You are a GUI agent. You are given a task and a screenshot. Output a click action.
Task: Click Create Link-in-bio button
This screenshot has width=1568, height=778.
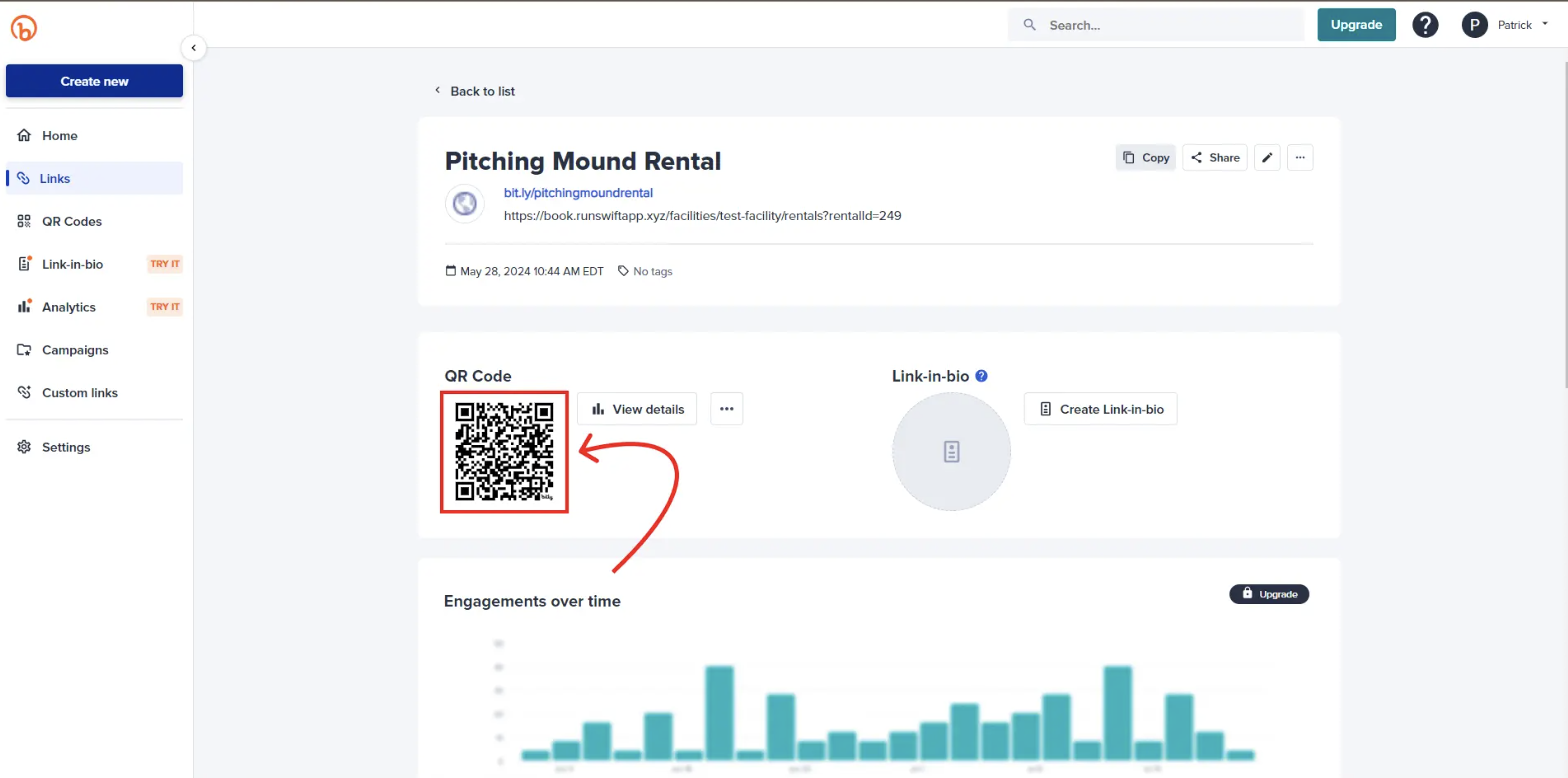(x=1101, y=409)
